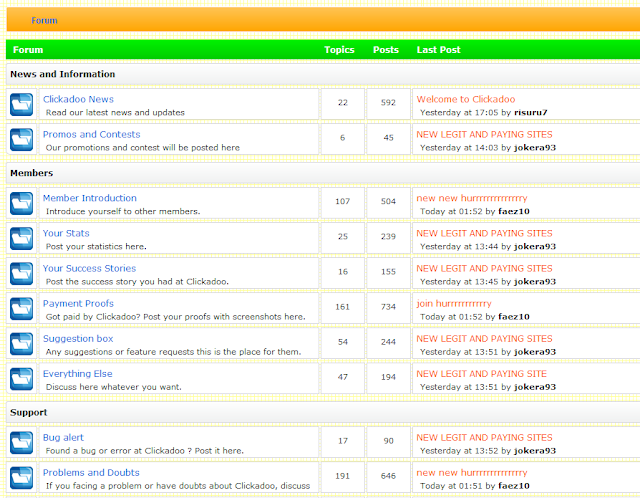The width and height of the screenshot is (640, 498).
Task: Click topic count 16 for Your Success Stories
Action: pyautogui.click(x=343, y=272)
